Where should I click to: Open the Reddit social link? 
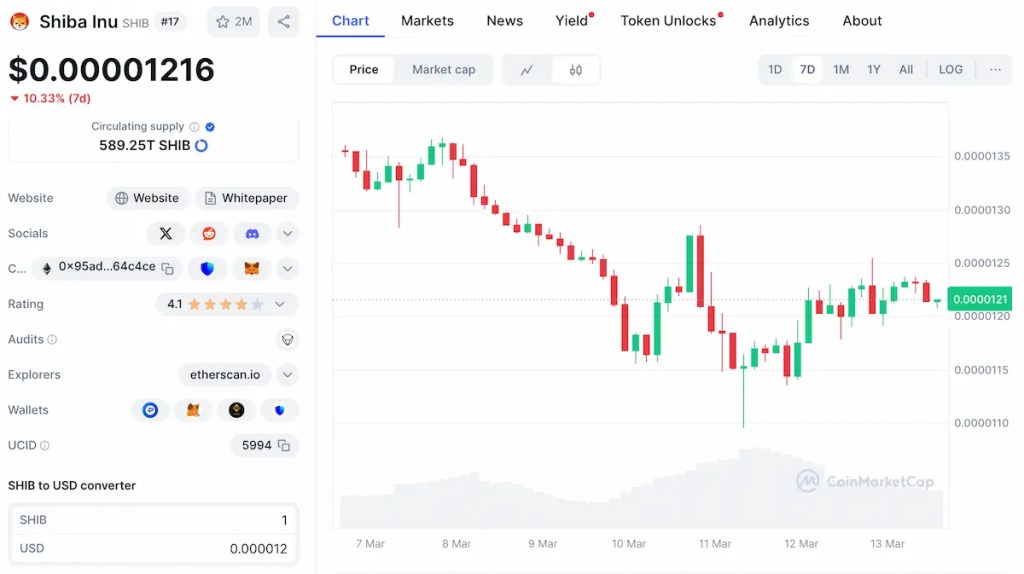click(x=209, y=233)
